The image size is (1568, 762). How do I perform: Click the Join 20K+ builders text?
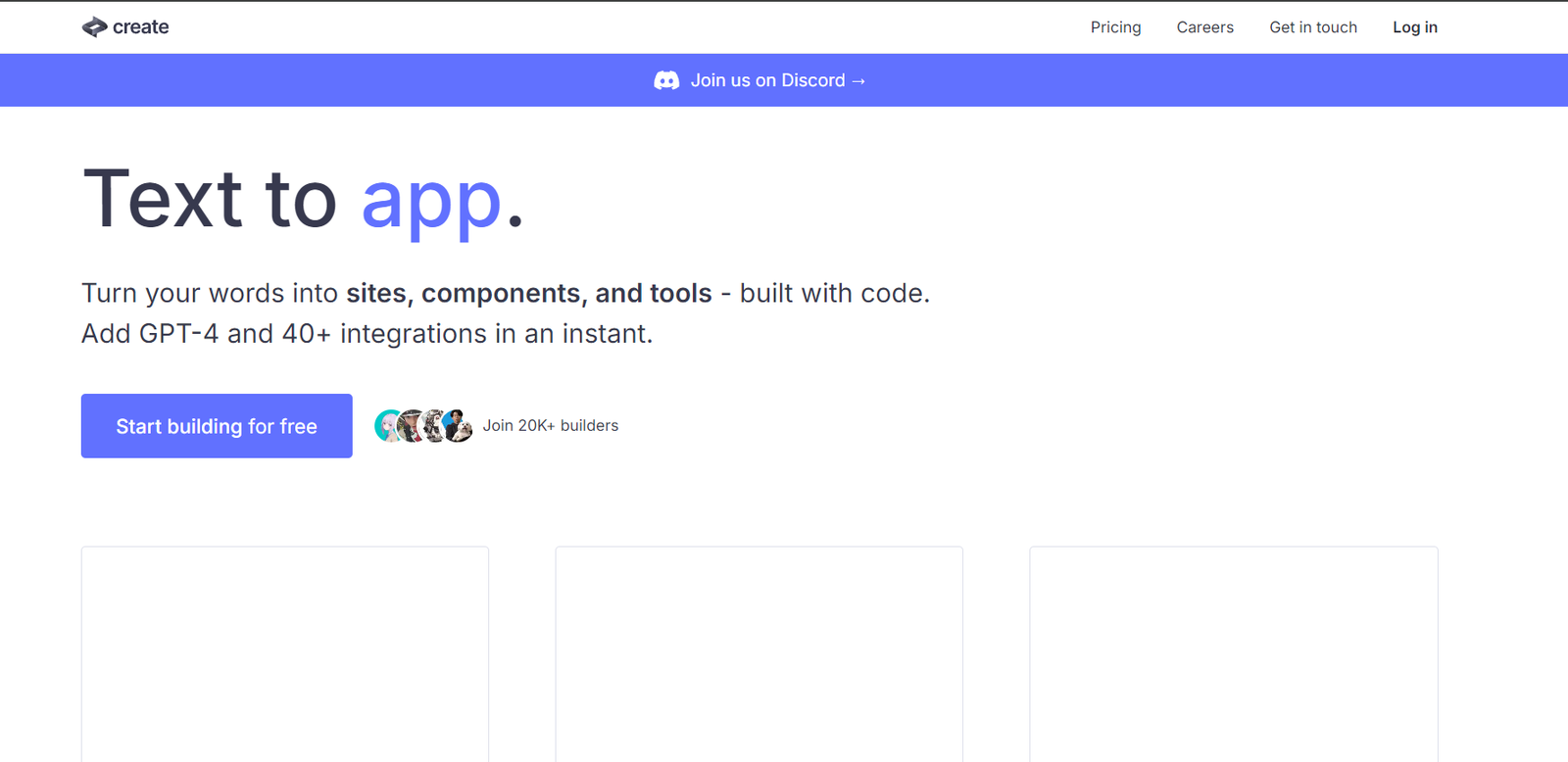[551, 425]
